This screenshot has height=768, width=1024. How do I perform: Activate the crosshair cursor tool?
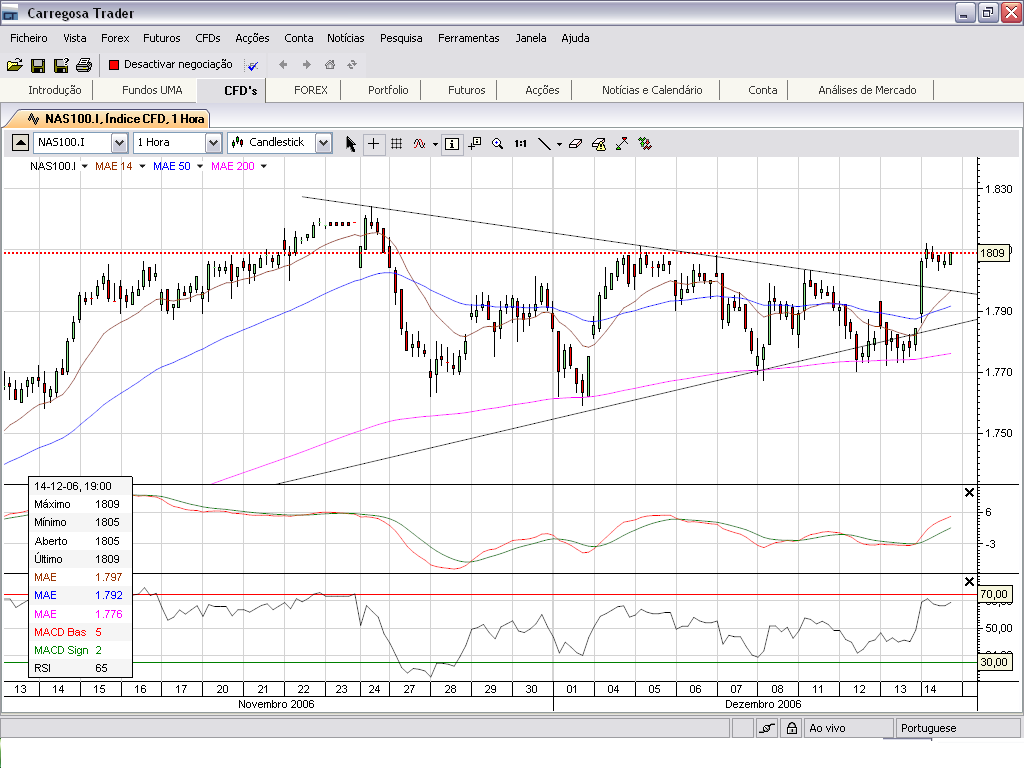tap(373, 143)
